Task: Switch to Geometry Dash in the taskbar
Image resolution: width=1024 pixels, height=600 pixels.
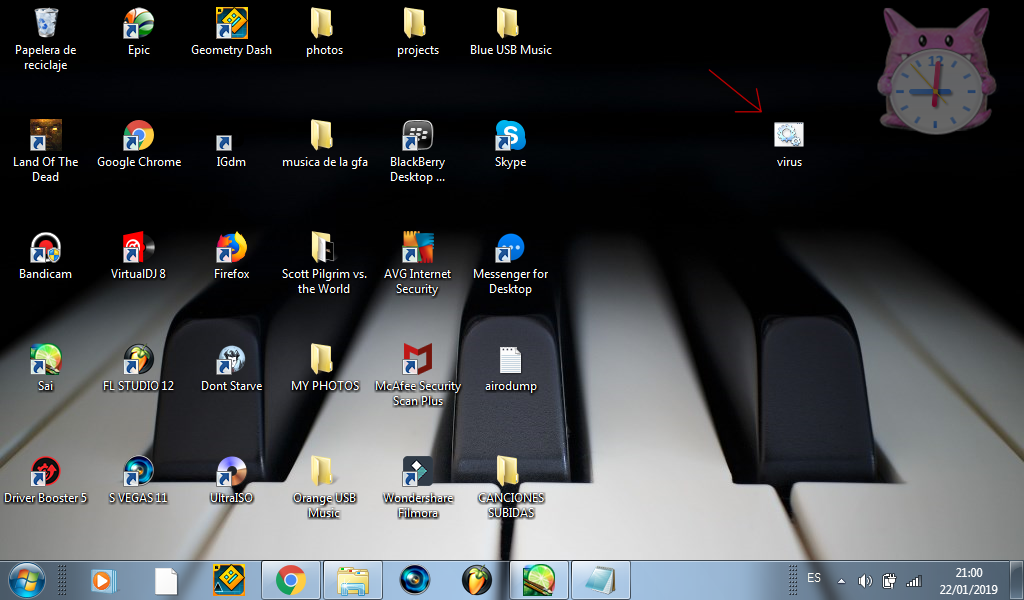Action: pyautogui.click(x=229, y=580)
